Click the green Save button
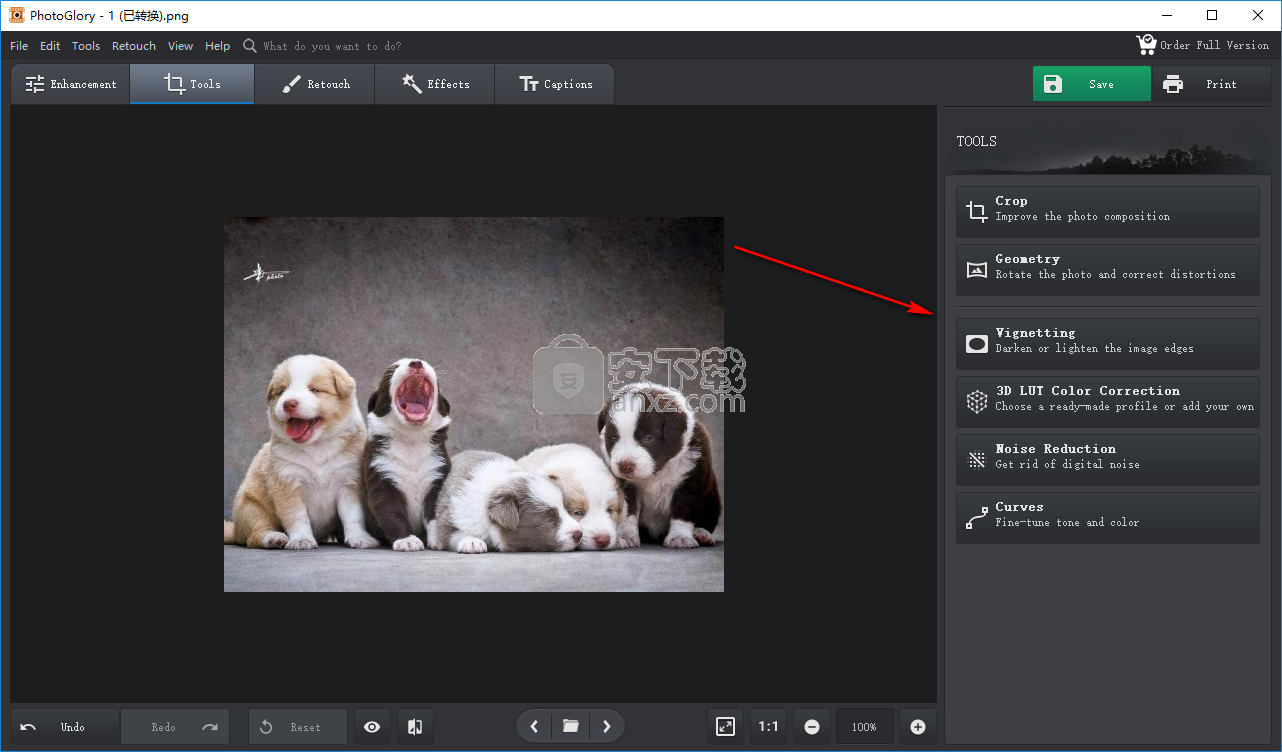Viewport: 1282px width, 752px height. tap(1091, 84)
